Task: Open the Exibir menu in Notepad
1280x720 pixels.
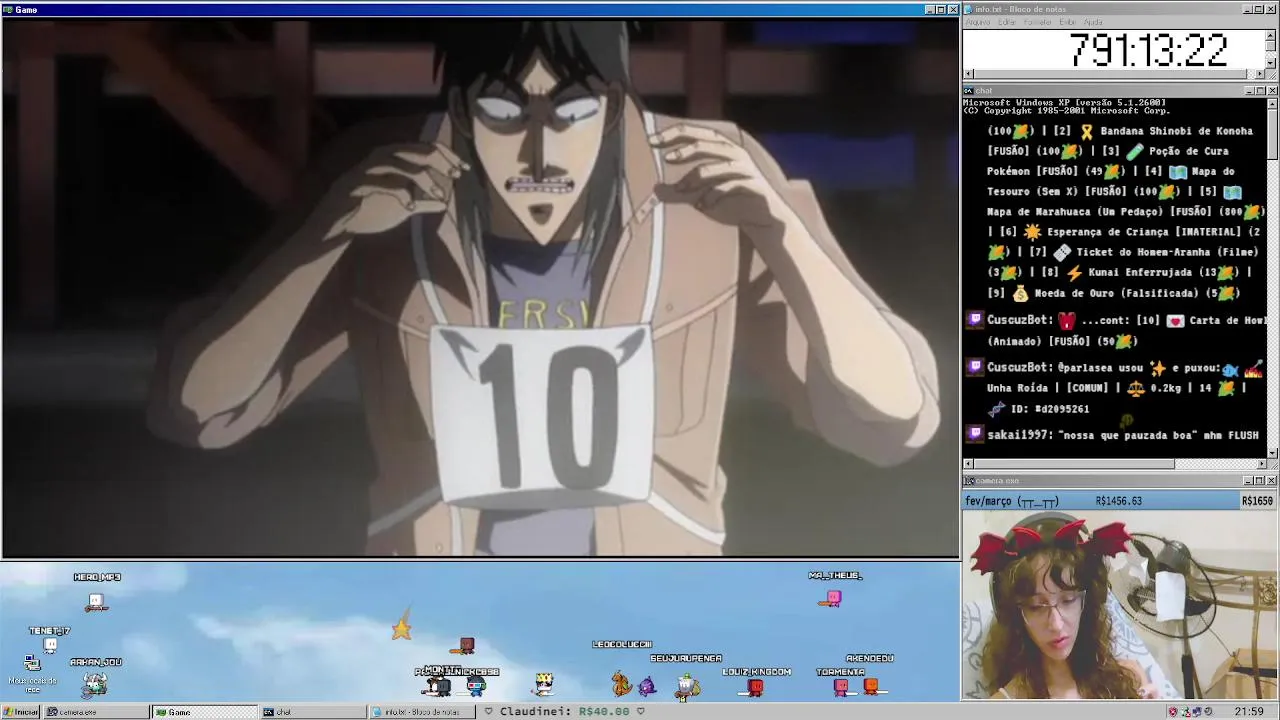Action: click(x=1068, y=22)
